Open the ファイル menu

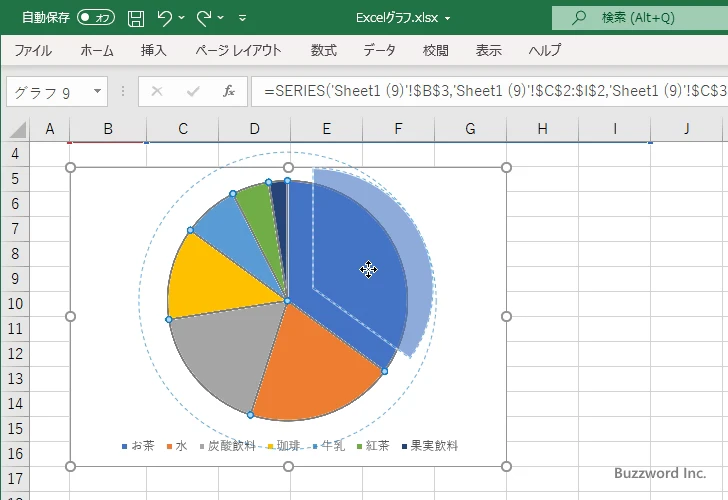coord(33,50)
